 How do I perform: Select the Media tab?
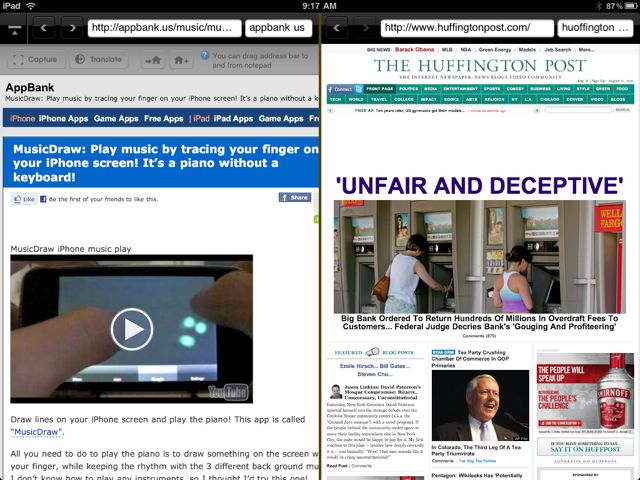430,89
